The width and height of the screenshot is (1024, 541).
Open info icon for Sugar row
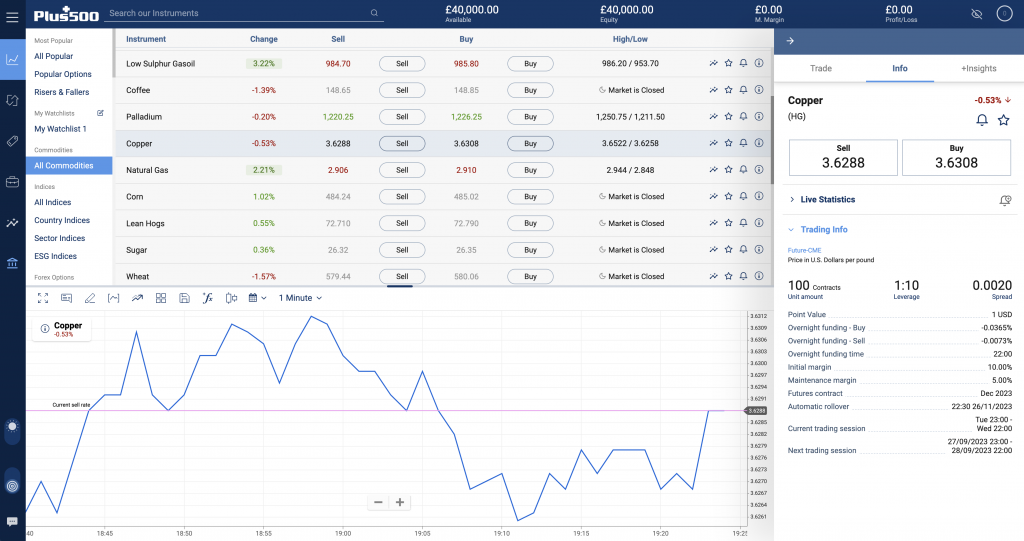coord(759,250)
